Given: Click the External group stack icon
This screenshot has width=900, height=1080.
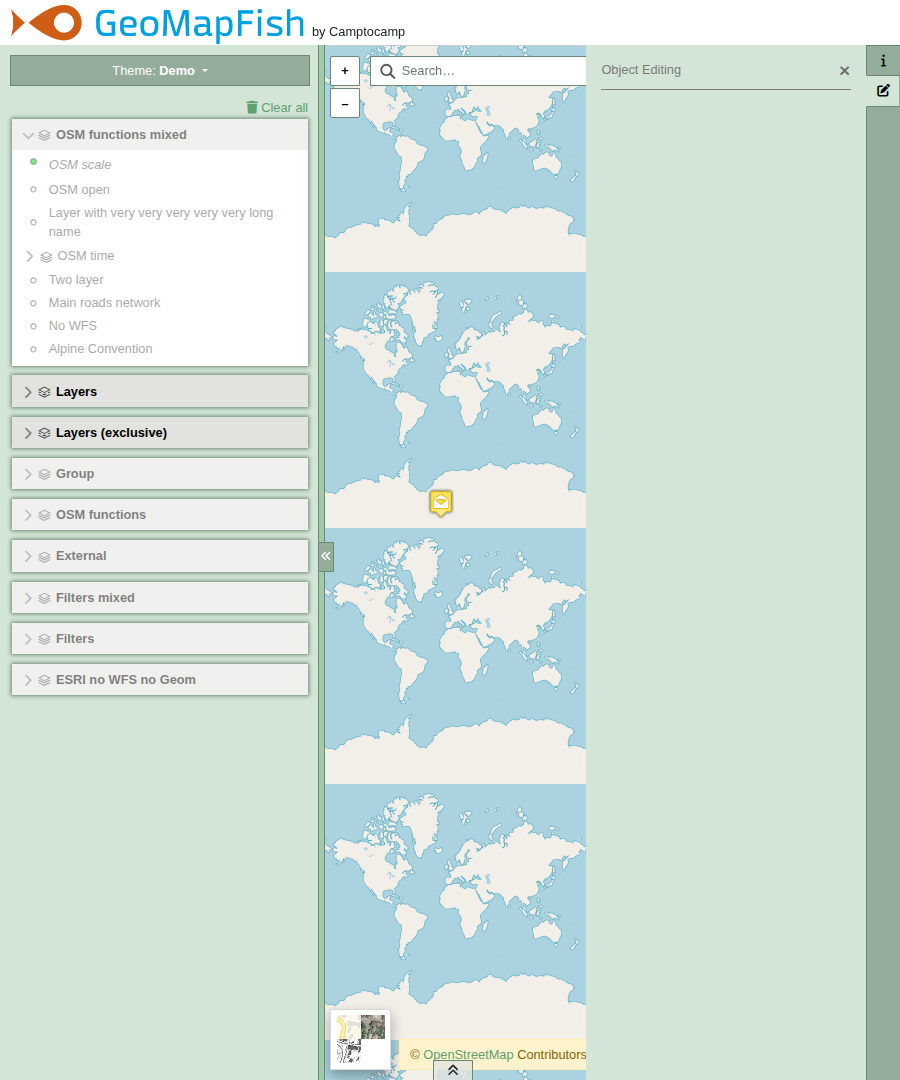Looking at the screenshot, I should [x=44, y=557].
